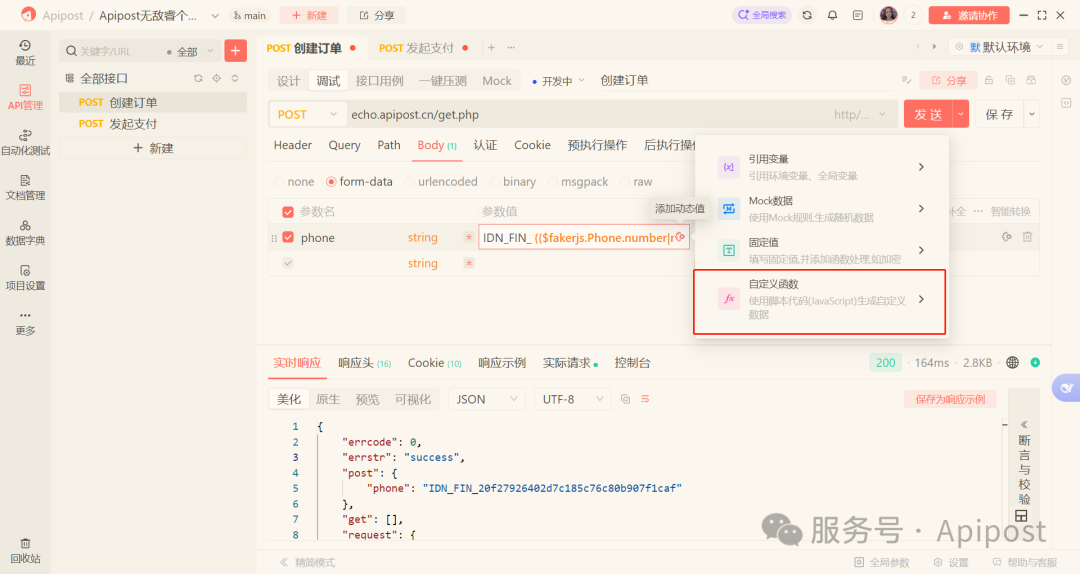The width and height of the screenshot is (1080, 574).
Task: Switch to the Query tab
Action: tap(344, 145)
